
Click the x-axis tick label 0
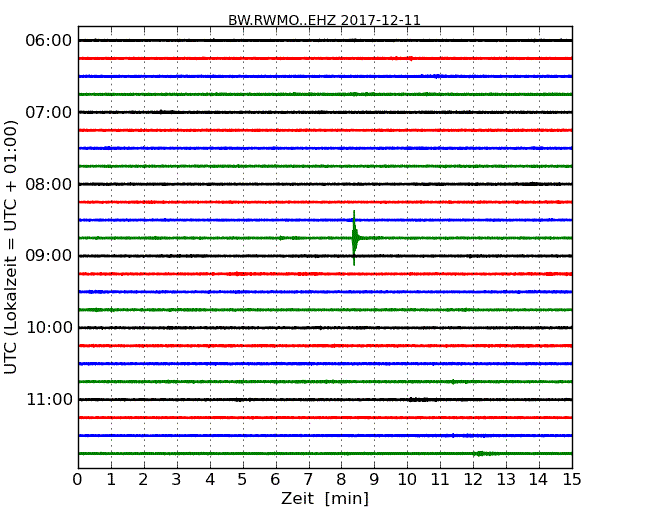tap(78, 479)
